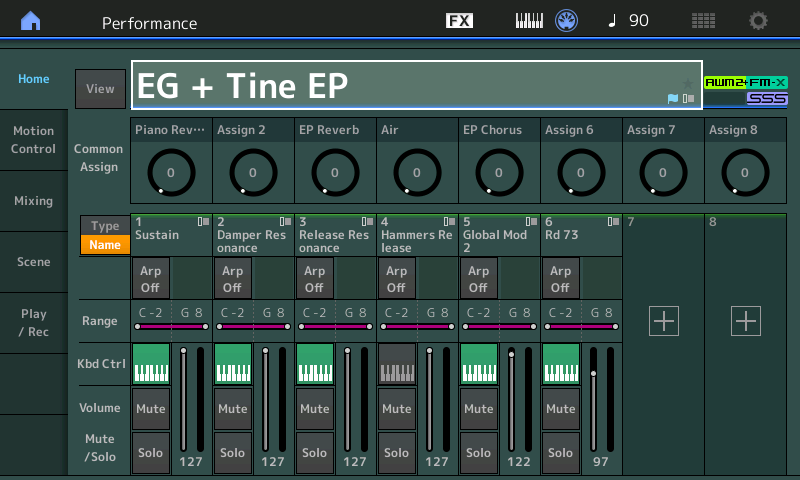Add a new part in slot 7
The height and width of the screenshot is (480, 800).
664,321
